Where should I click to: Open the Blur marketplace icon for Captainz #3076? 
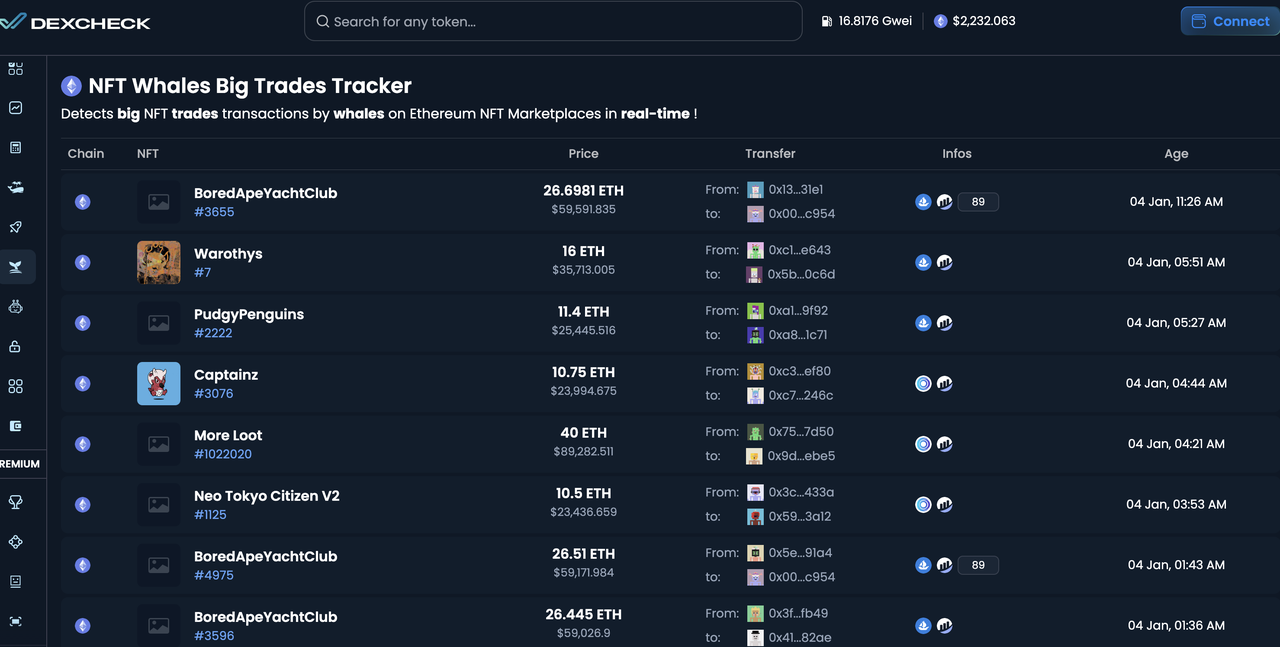[923, 383]
